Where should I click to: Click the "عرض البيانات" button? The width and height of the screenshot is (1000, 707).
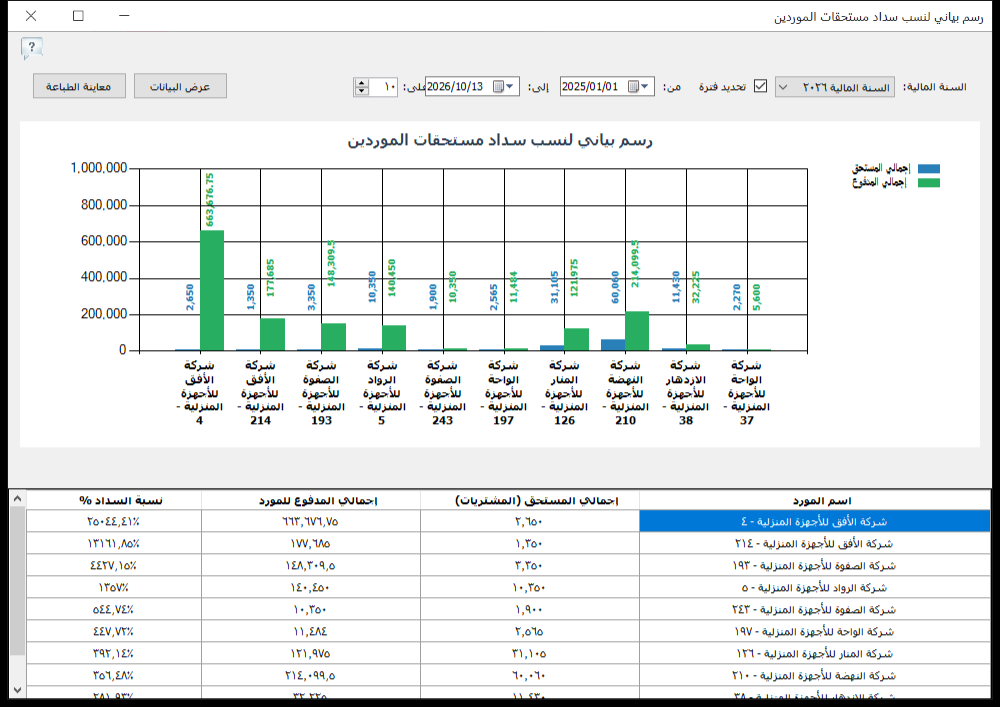point(180,86)
